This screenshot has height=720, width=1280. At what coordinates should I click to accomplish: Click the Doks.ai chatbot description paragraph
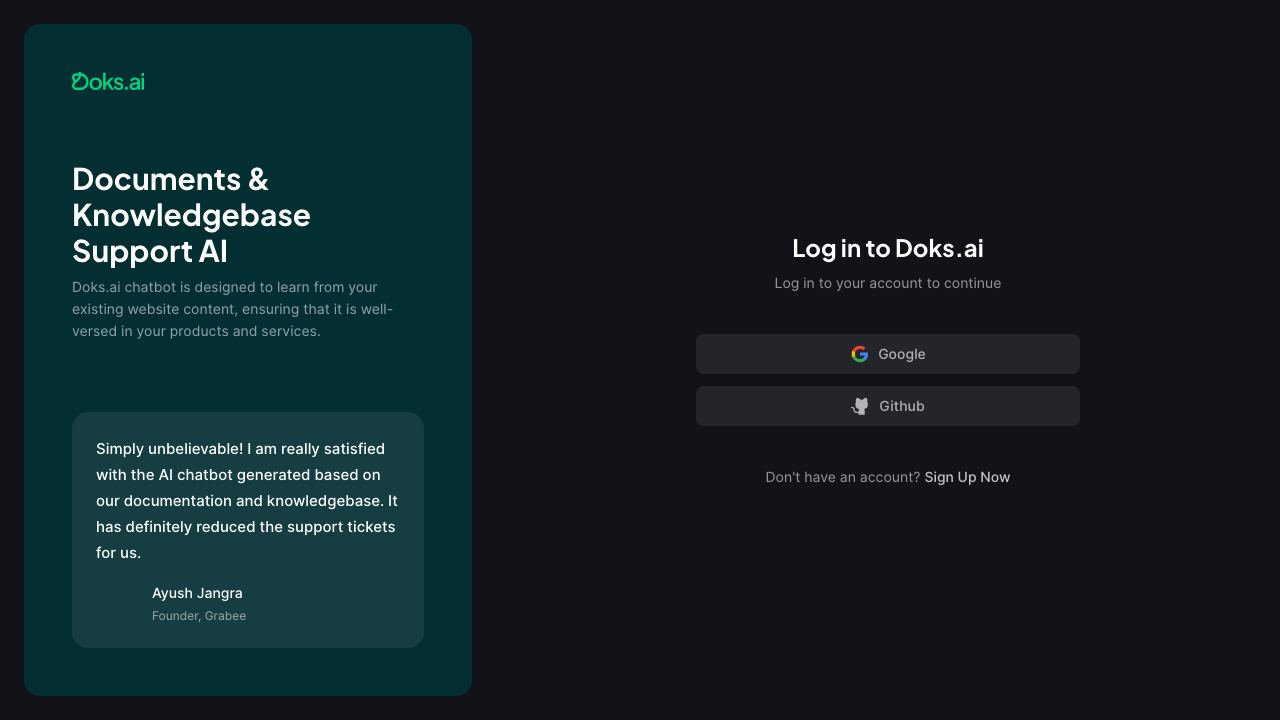click(233, 309)
